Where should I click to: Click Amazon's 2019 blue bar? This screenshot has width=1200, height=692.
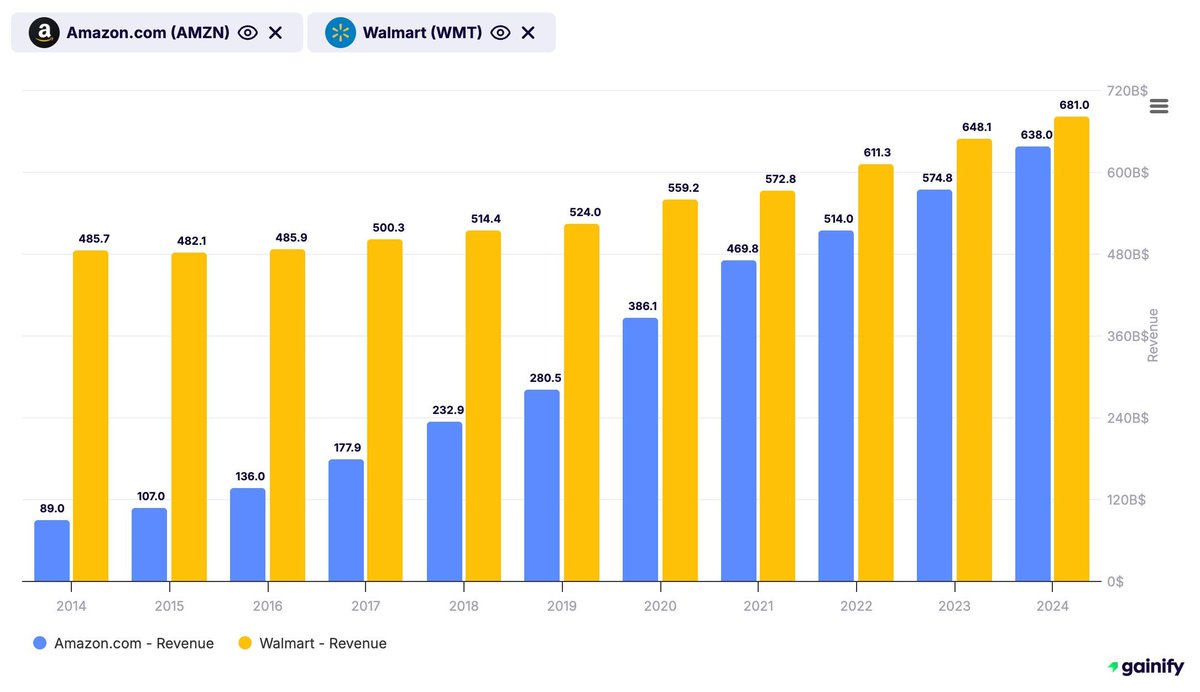tap(542, 485)
